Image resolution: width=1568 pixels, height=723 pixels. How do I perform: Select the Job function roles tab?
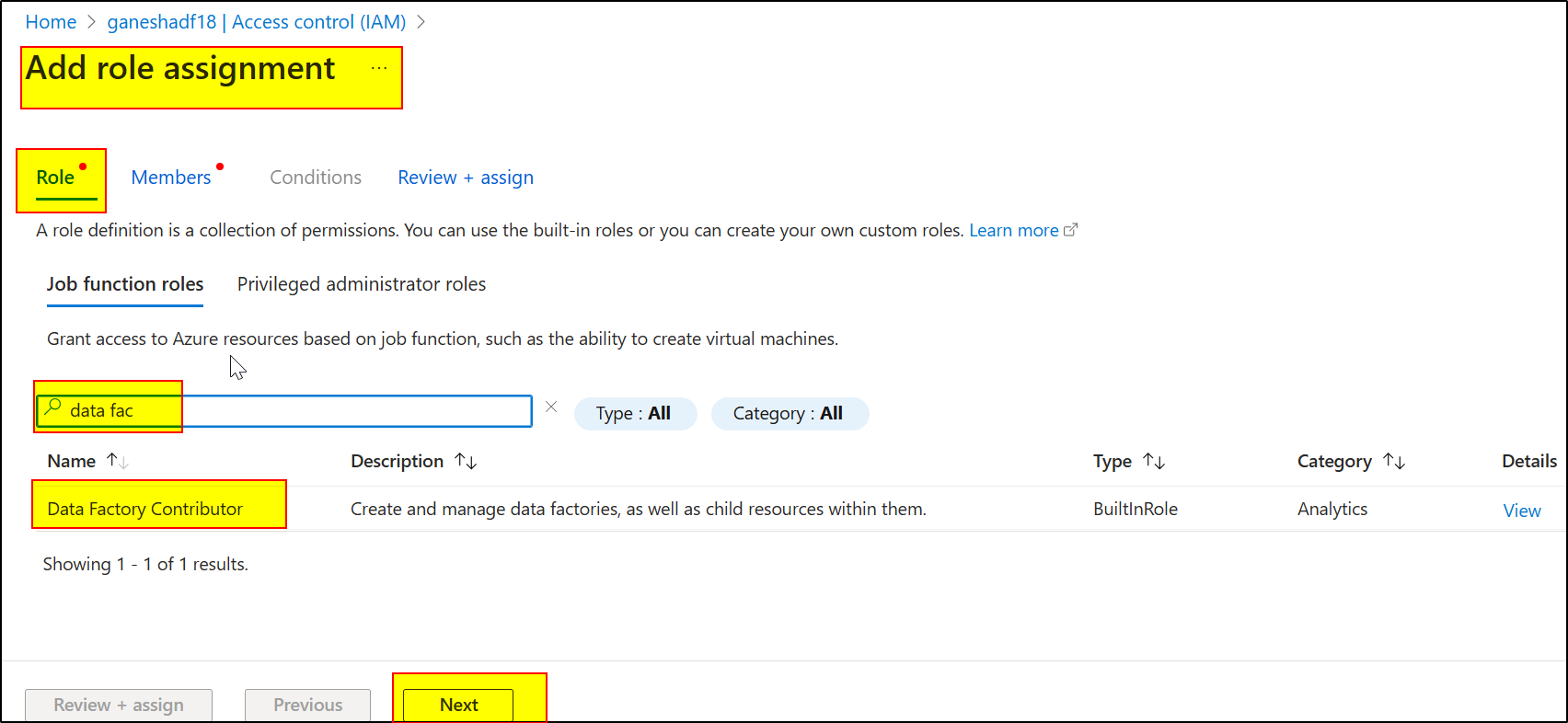coord(125,284)
